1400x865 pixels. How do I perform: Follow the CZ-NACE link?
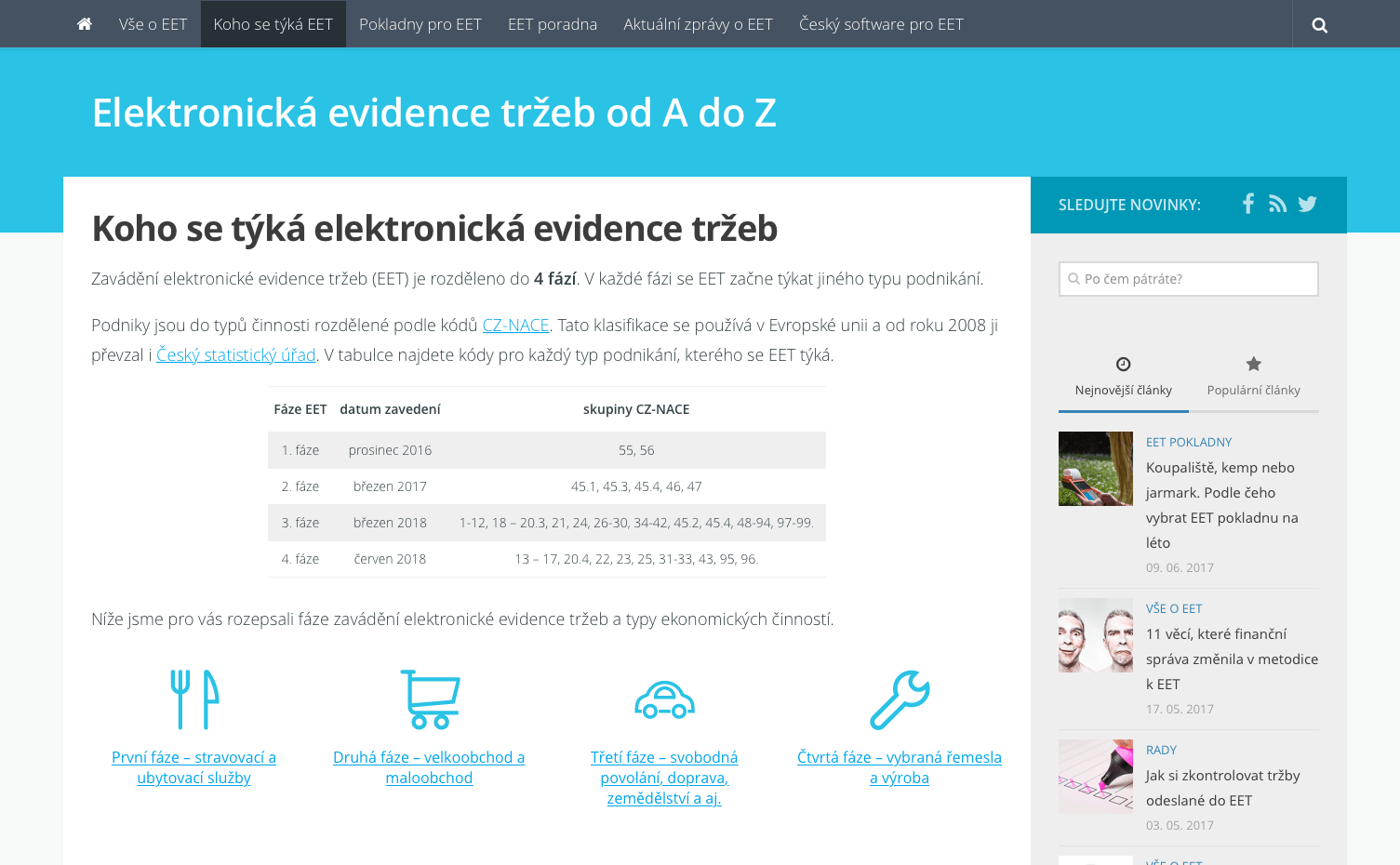(x=515, y=326)
